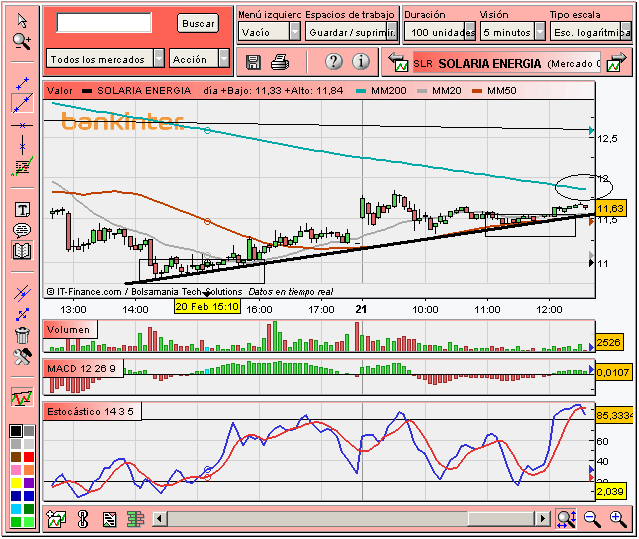This screenshot has width=639, height=539.
Task: Open the 'Acción' dropdown
Action: click(x=199, y=59)
